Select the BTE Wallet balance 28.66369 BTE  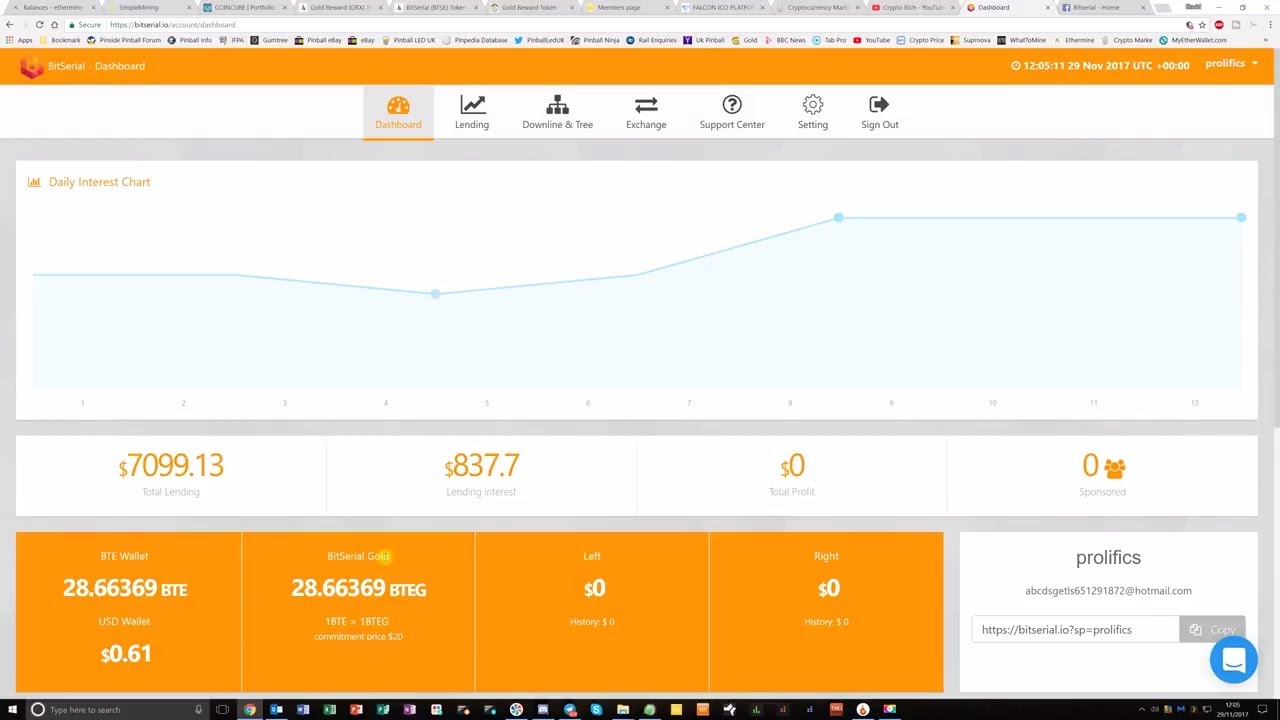pos(125,588)
